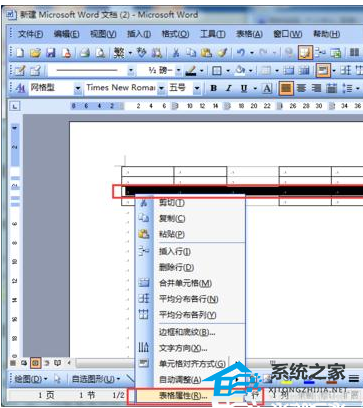Select the Draw Table pencil tool
The height and width of the screenshot is (408, 363).
tap(20, 71)
